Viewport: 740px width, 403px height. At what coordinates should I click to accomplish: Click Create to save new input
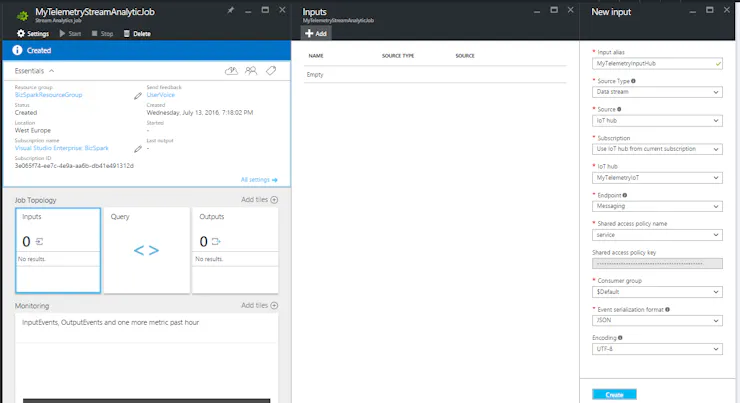pyautogui.click(x=614, y=395)
